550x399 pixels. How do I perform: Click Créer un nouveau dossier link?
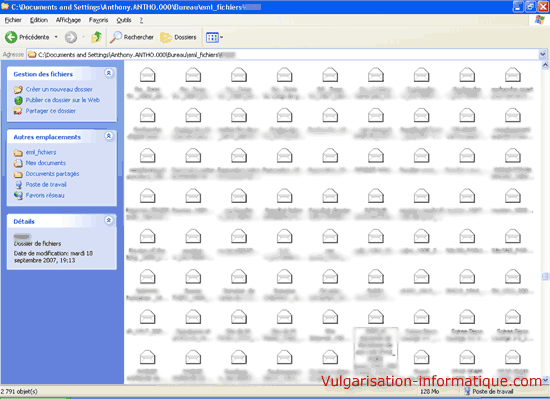pyautogui.click(x=59, y=89)
